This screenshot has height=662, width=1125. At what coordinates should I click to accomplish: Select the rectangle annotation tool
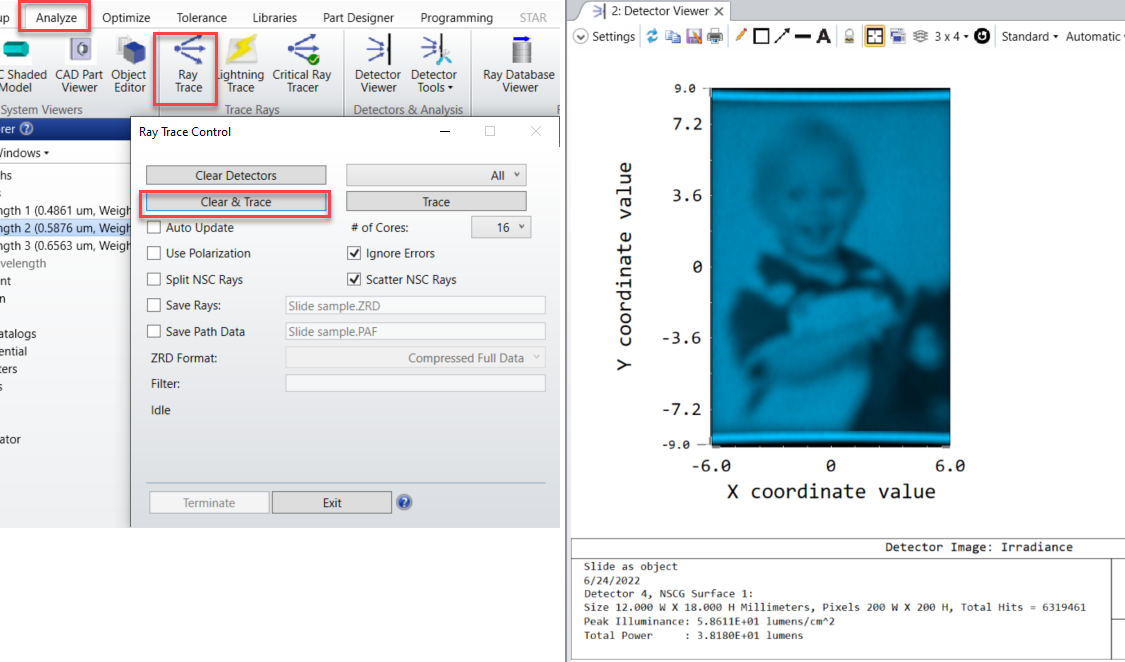pos(761,36)
